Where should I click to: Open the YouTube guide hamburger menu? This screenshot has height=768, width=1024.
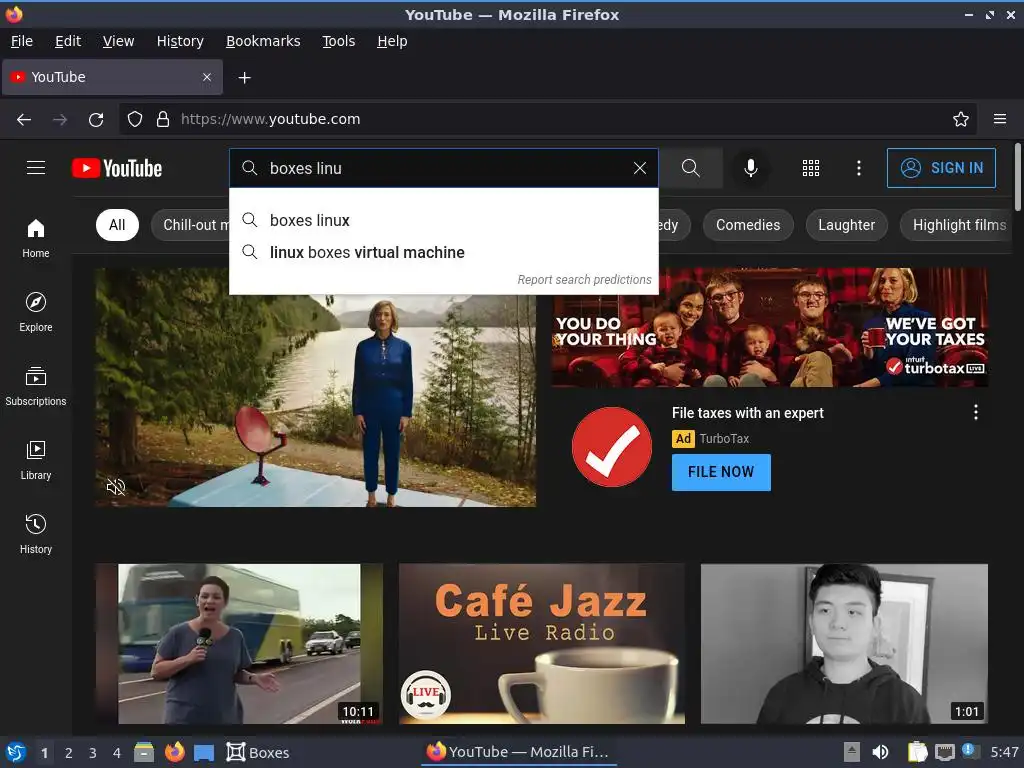(36, 168)
